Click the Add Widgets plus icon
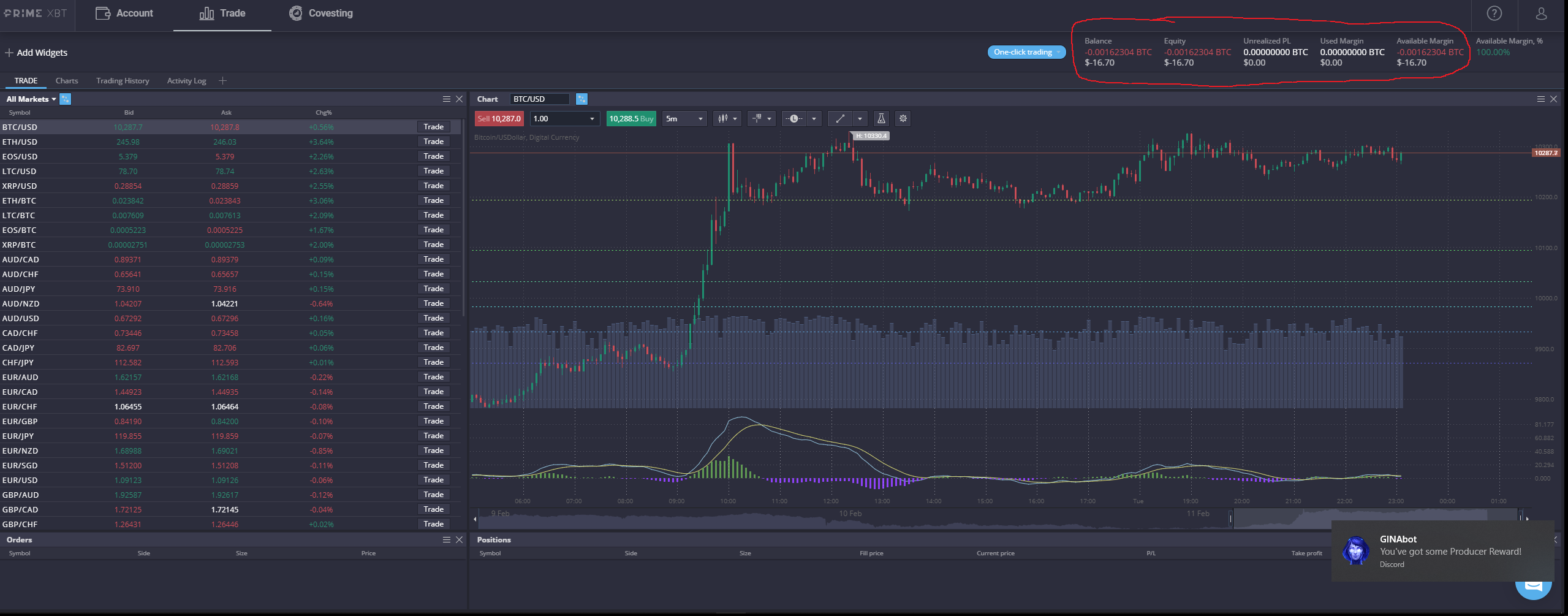 tap(9, 53)
